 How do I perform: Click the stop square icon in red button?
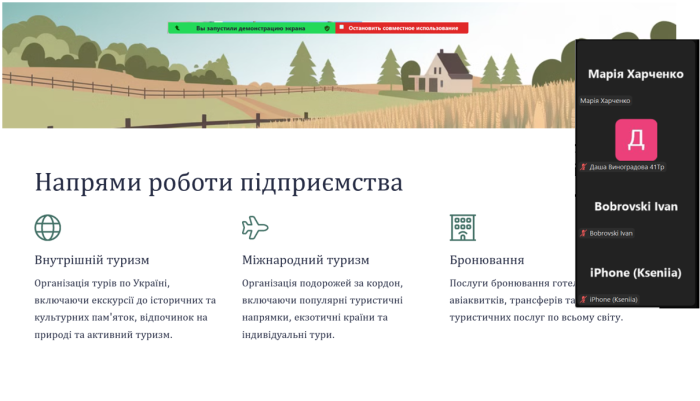pos(342,28)
